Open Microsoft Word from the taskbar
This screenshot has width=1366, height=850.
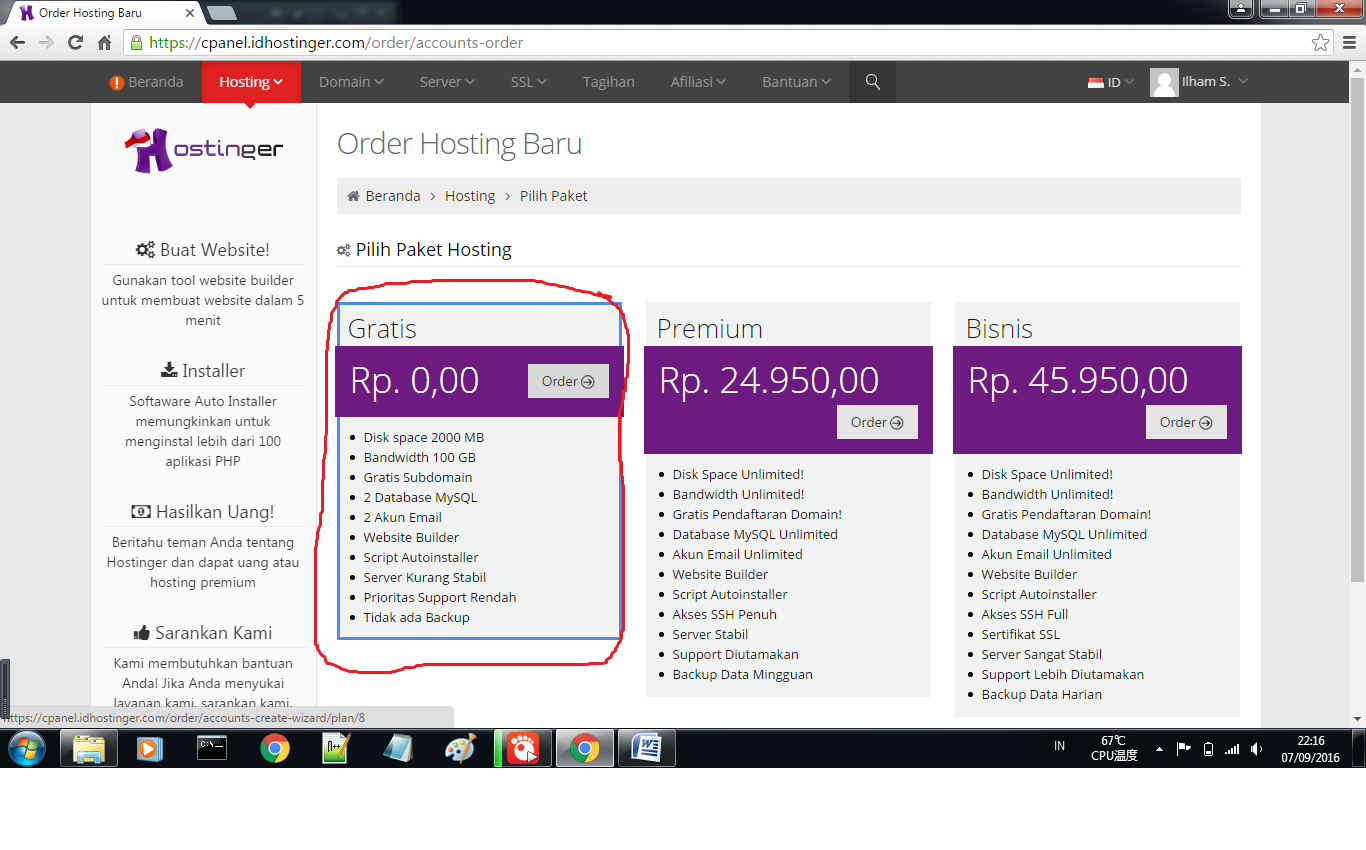click(646, 747)
